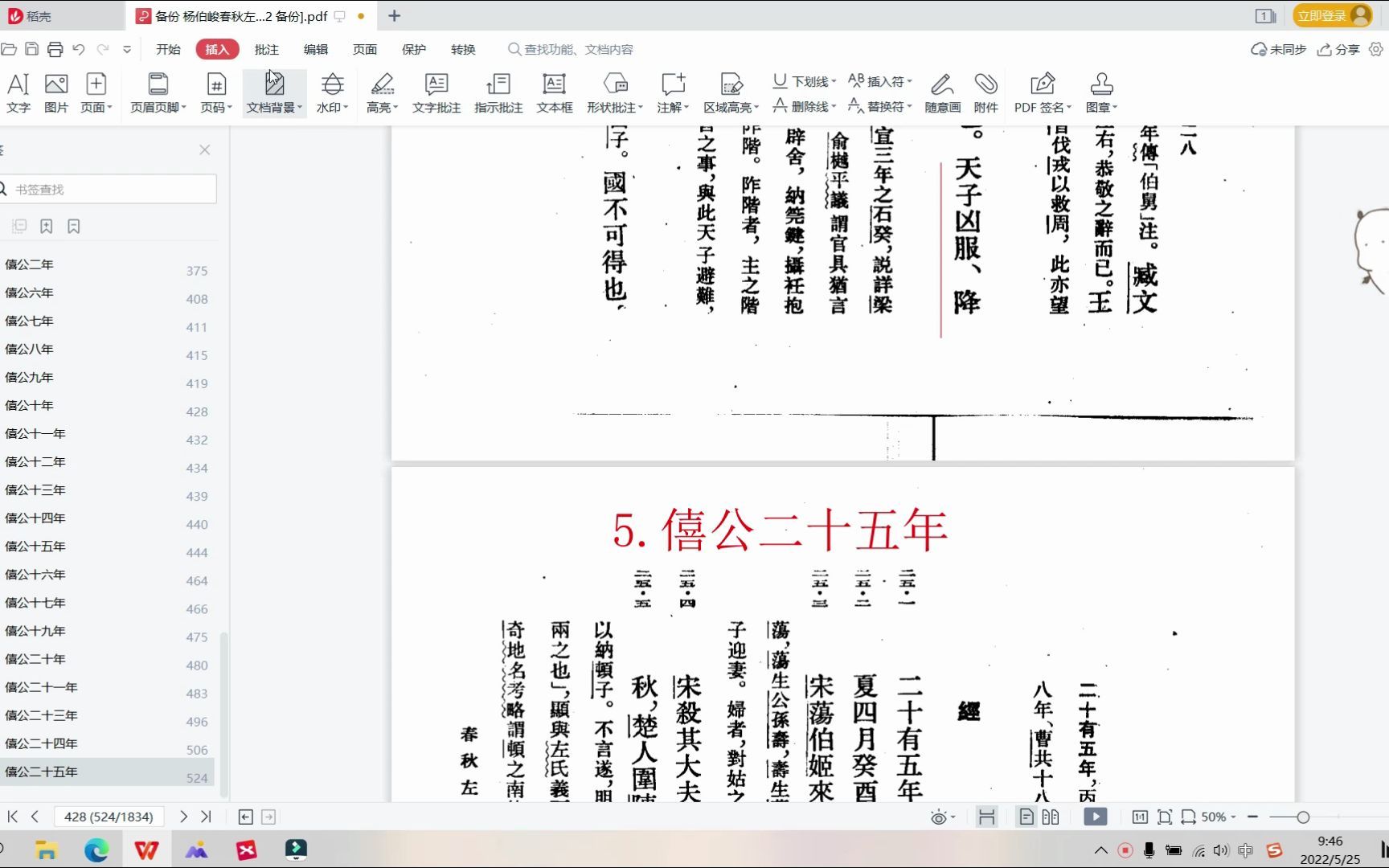Insert an image with 图片
Screen dimensions: 1389x868
[55, 93]
